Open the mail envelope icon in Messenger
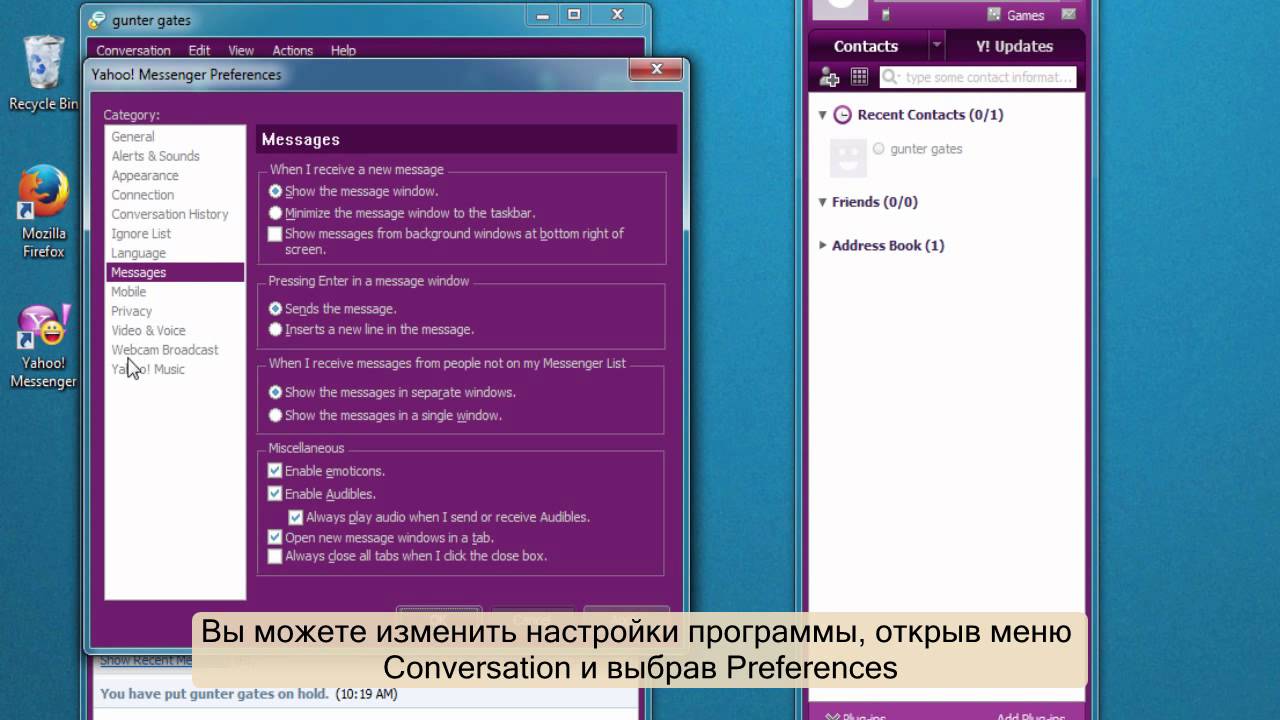This screenshot has height=720, width=1280. [1069, 15]
